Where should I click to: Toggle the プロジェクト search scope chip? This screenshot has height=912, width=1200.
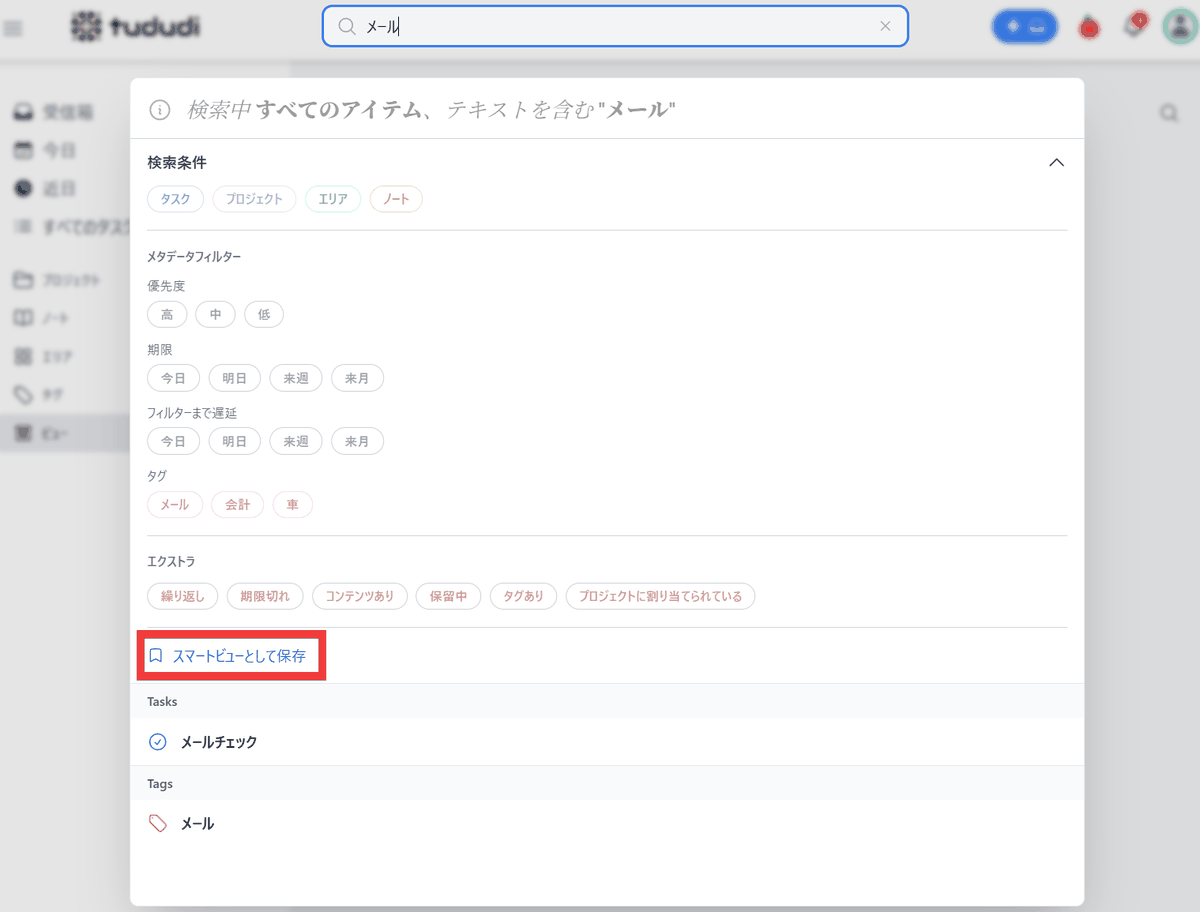[x=254, y=199]
